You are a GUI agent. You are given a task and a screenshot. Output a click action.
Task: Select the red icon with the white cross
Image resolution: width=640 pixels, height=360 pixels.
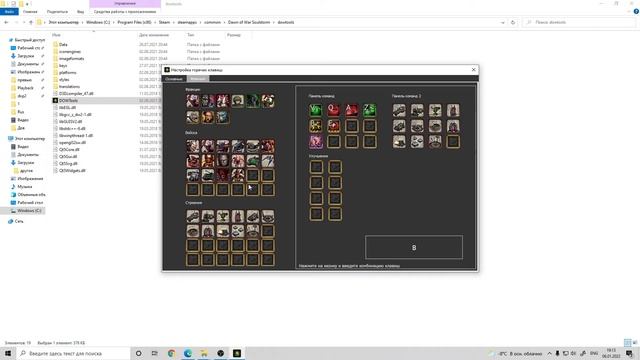(333, 126)
